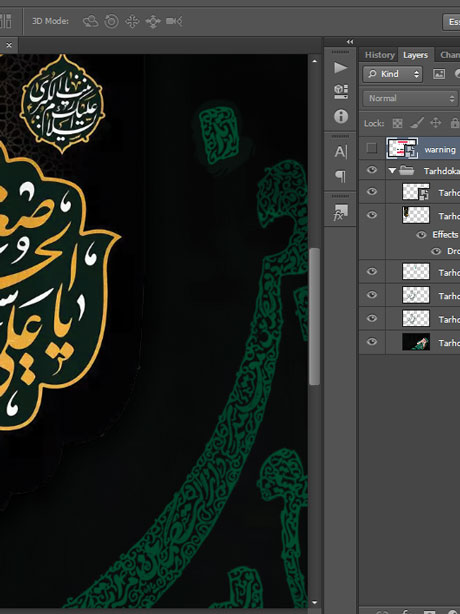Lock layer position move icon

[436, 123]
